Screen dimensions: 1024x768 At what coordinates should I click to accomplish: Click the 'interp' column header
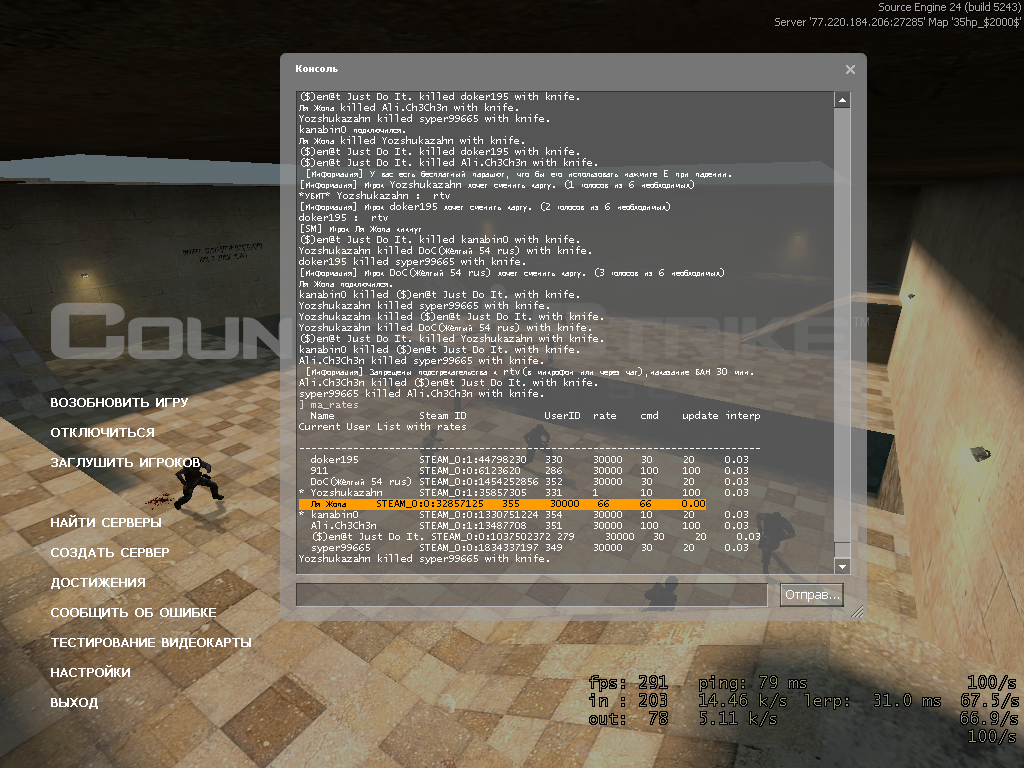click(x=743, y=415)
